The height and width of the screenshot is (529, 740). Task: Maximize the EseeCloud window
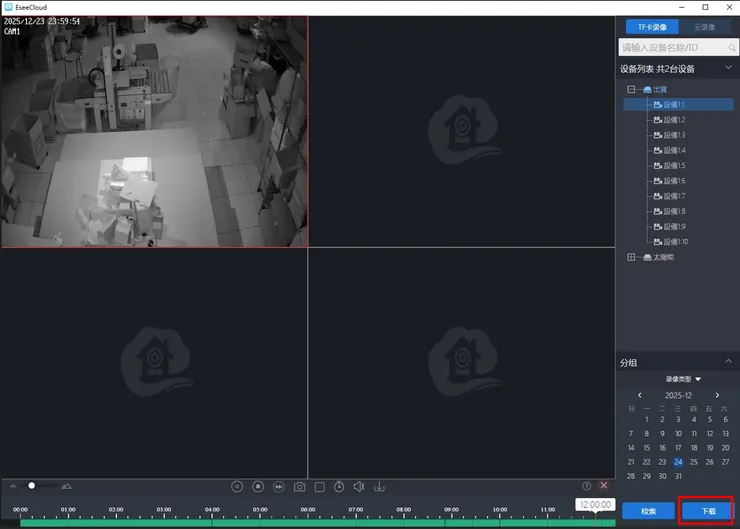(x=705, y=7)
